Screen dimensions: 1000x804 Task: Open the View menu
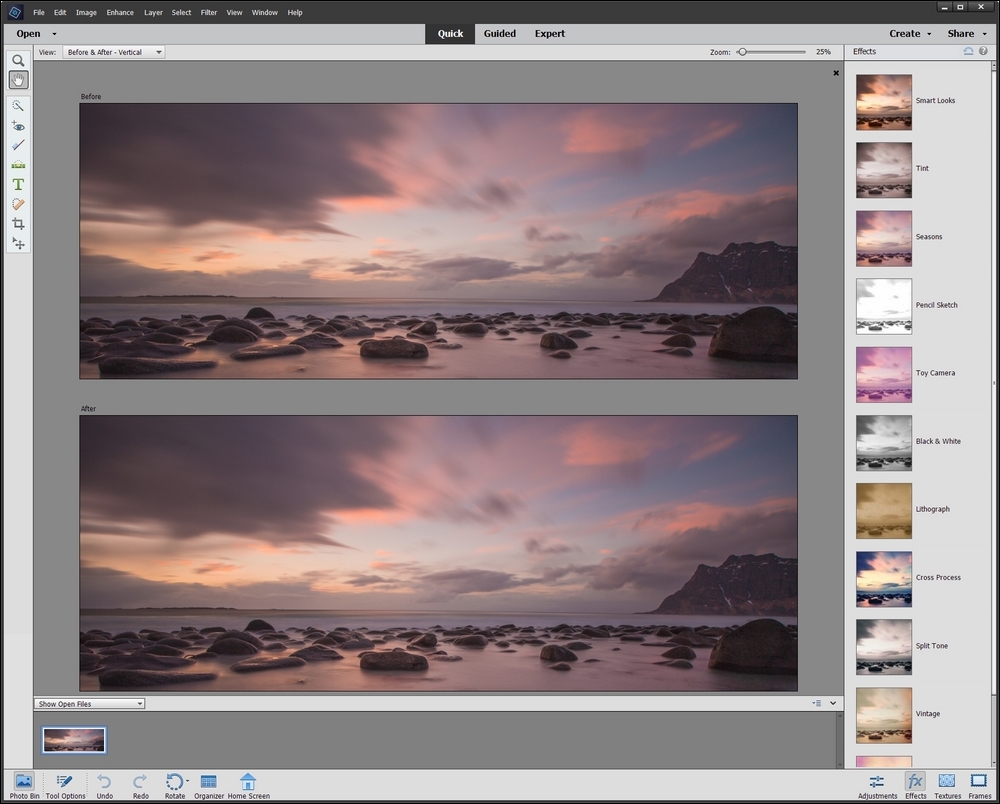(x=234, y=13)
